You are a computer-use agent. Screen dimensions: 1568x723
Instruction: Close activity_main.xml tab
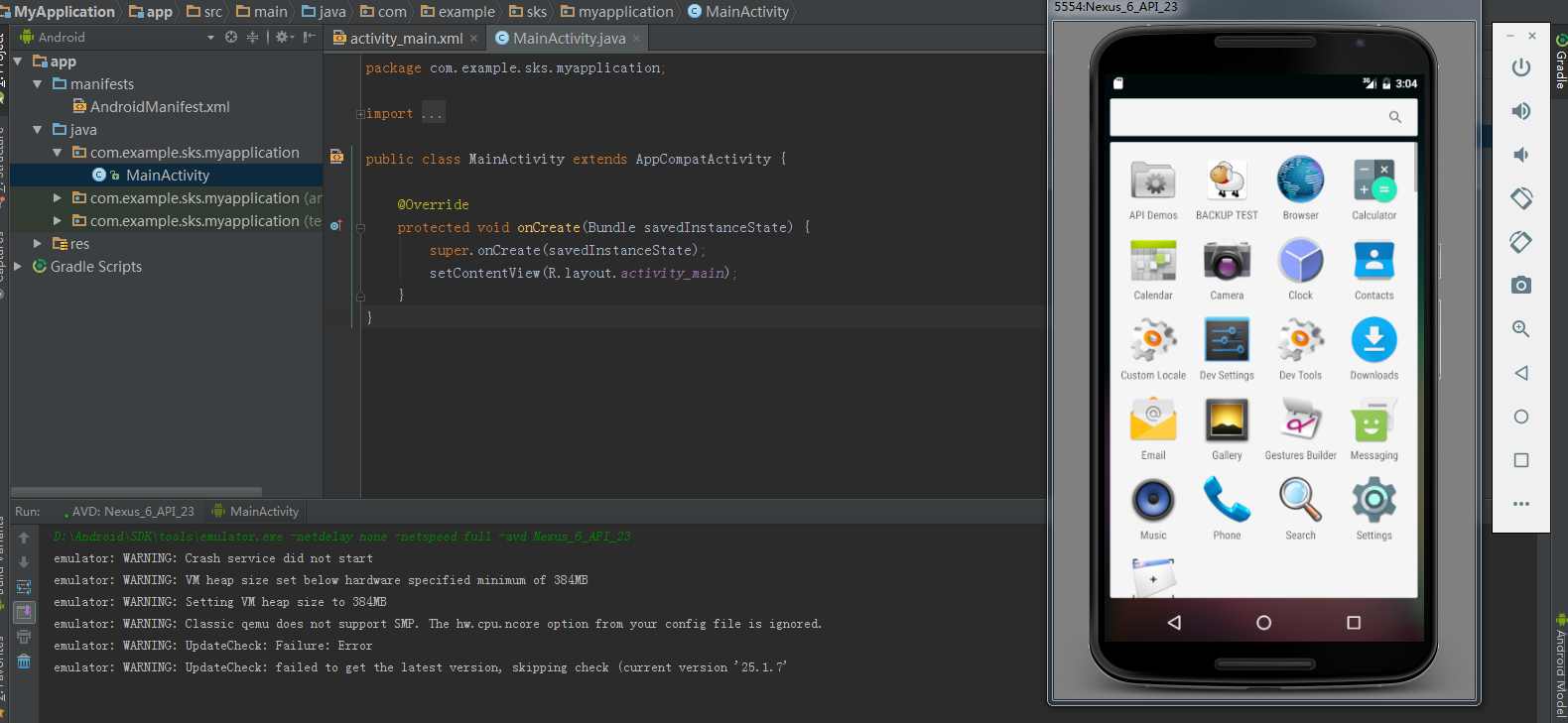click(x=474, y=39)
